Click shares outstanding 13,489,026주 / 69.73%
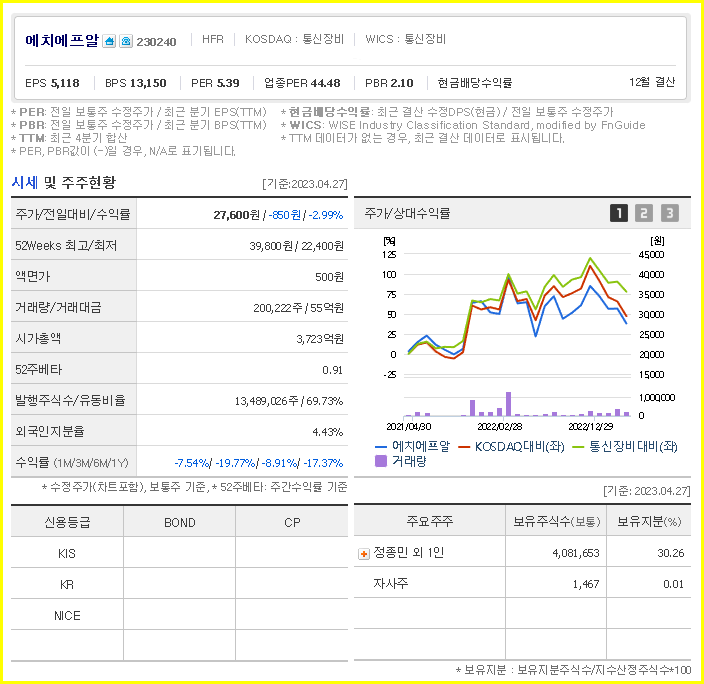Viewport: 704px width, 684px height. point(289,401)
